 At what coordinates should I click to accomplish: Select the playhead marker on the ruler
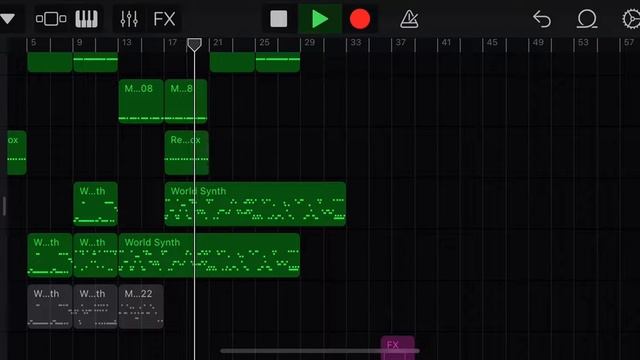194,44
